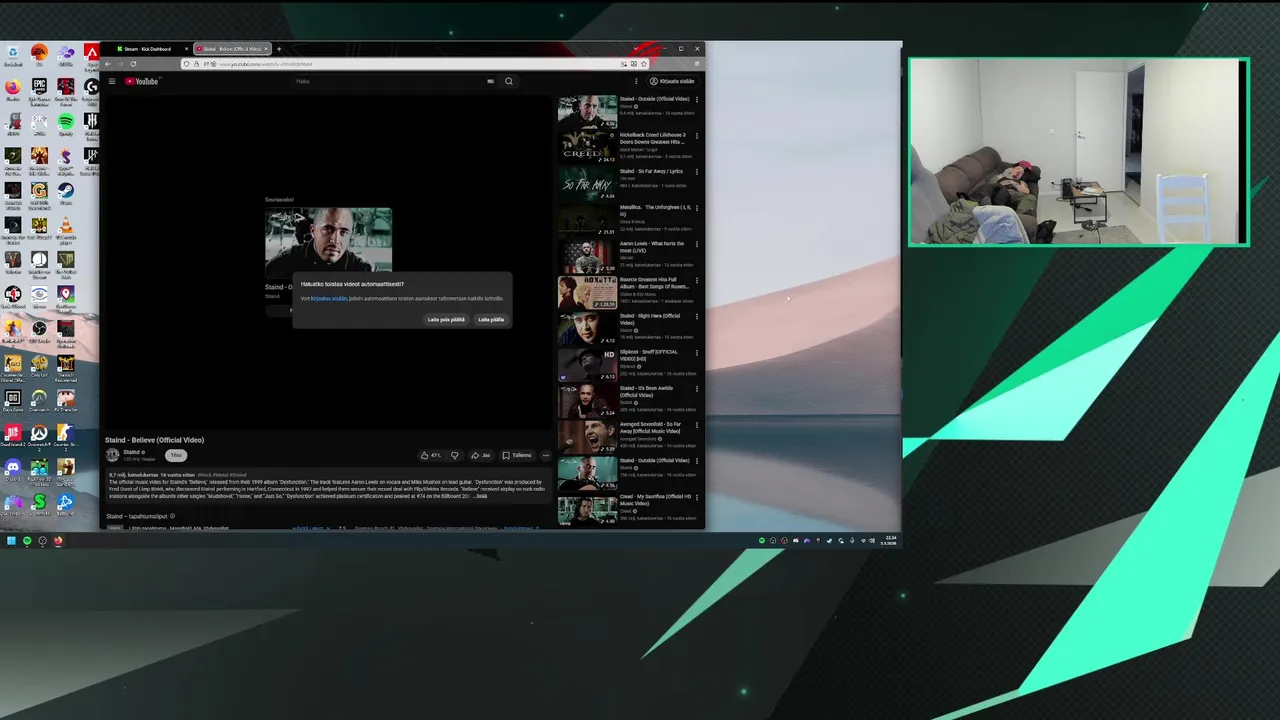
Task: Click the taskbar clock in system tray
Action: pos(891,540)
